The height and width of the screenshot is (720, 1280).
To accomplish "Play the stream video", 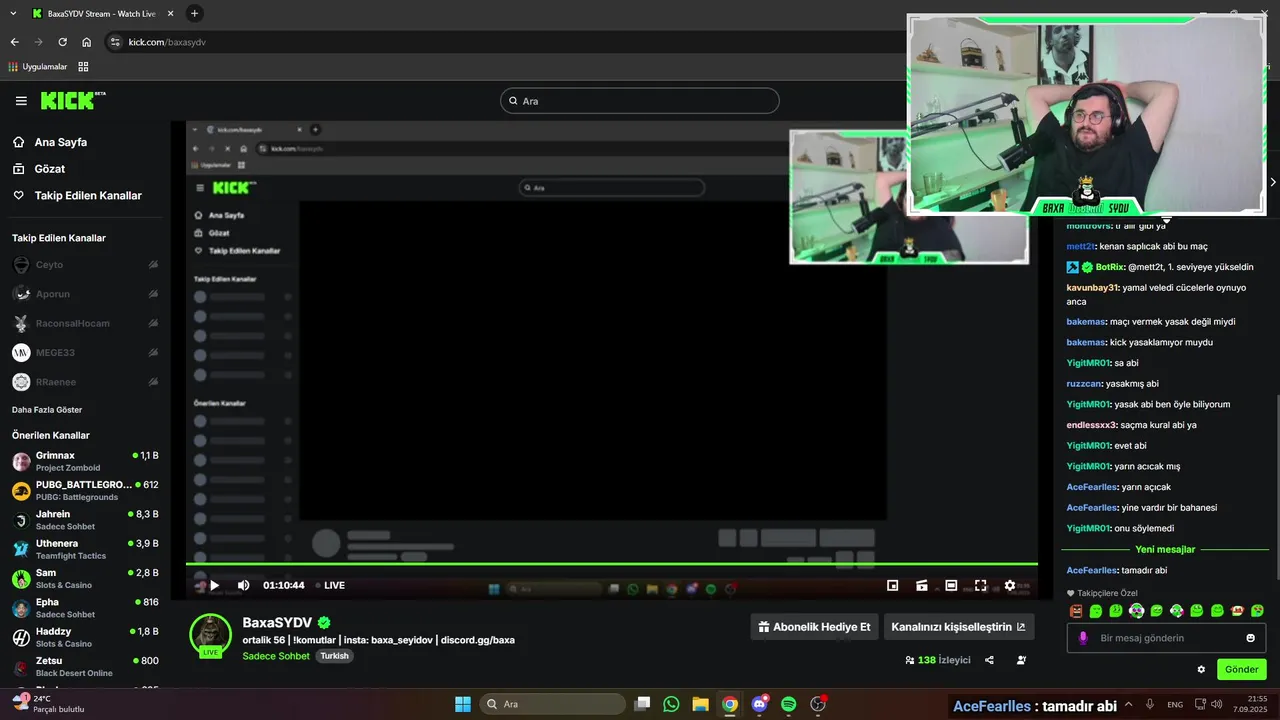I will click(214, 585).
